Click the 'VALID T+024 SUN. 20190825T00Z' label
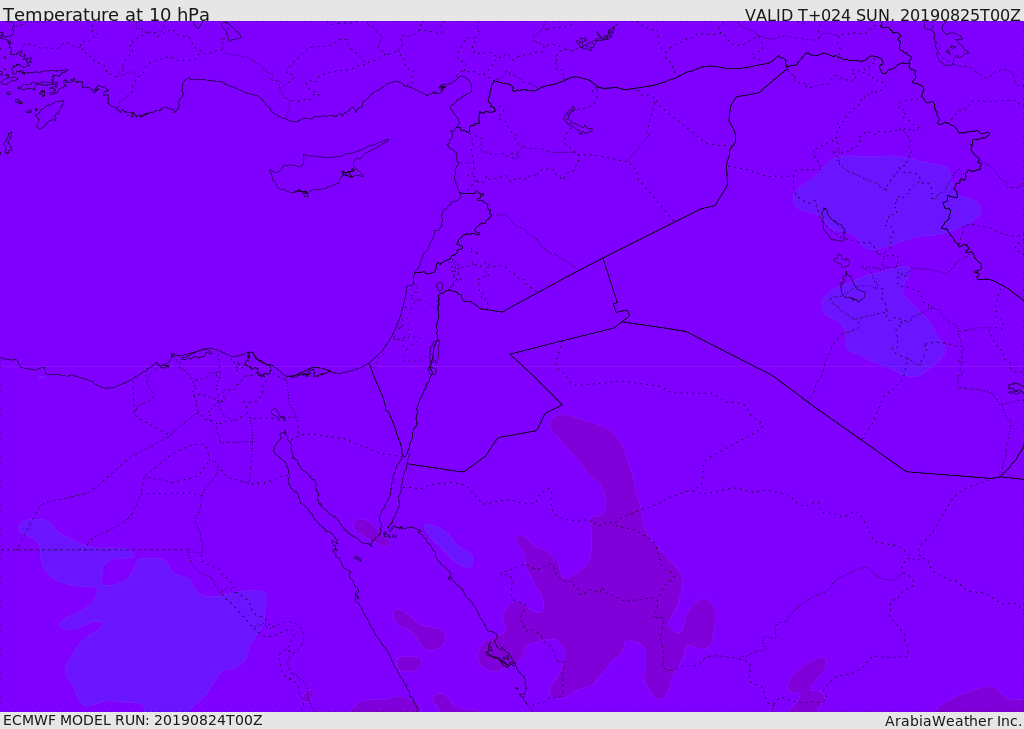This screenshot has height=729, width=1024. 882,15
